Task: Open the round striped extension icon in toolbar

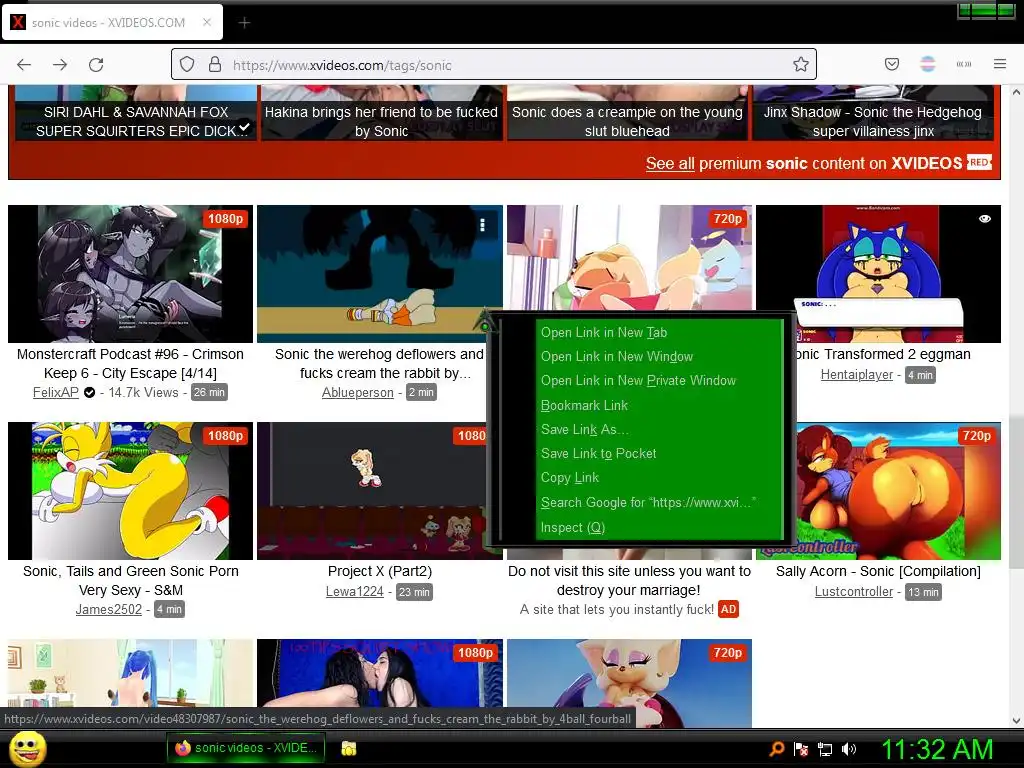Action: pos(927,64)
